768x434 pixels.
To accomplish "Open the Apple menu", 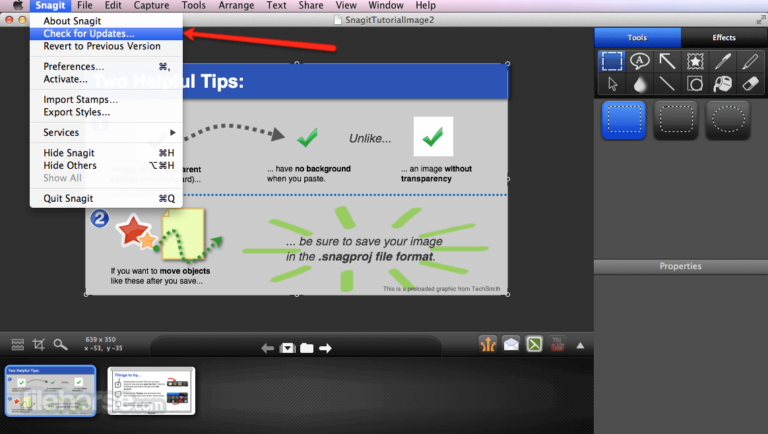I will click(18, 5).
